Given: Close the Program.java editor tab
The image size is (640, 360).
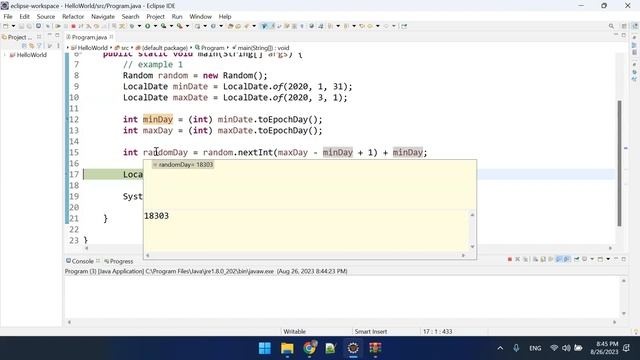Looking at the screenshot, I should point(111,37).
